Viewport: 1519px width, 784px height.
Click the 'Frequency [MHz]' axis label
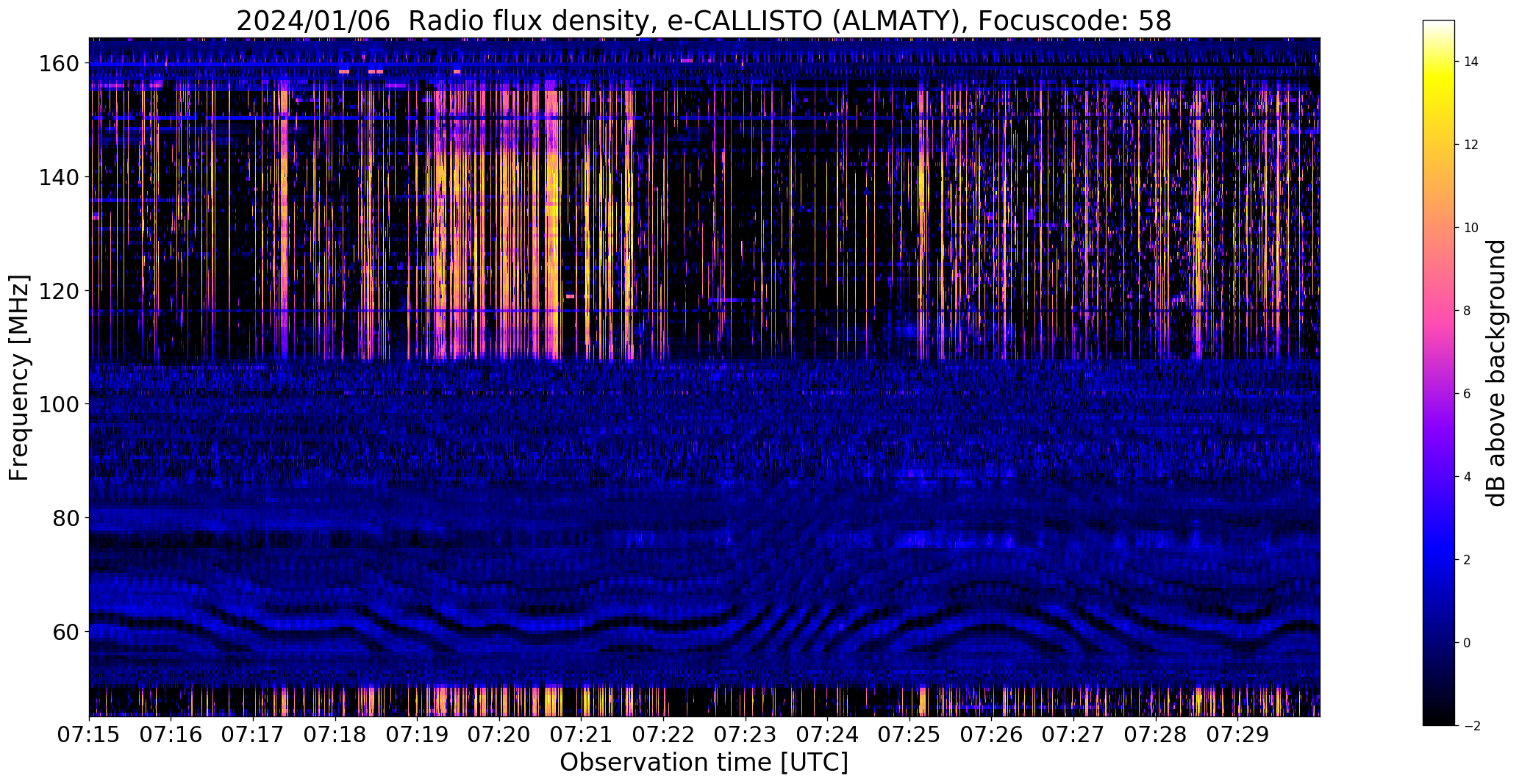(19, 378)
